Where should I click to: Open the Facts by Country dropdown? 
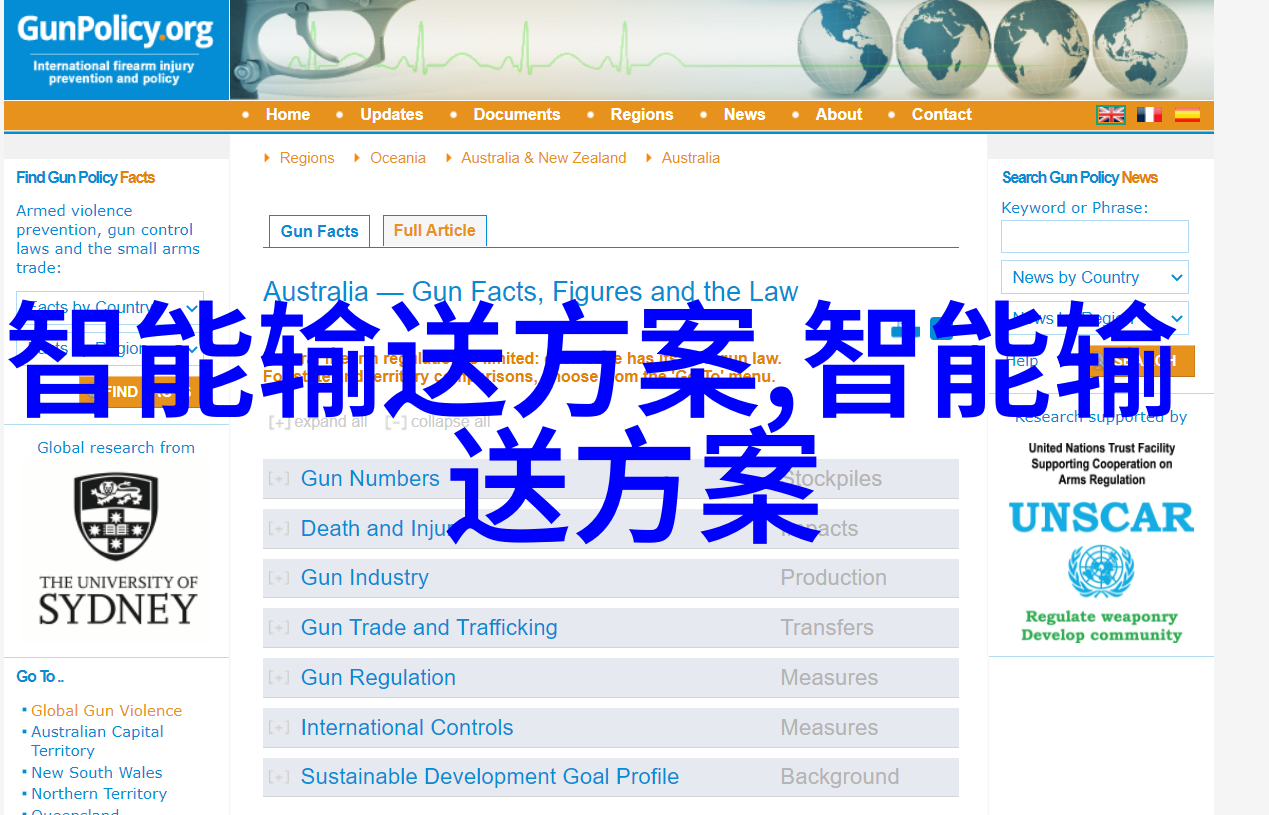tap(110, 307)
